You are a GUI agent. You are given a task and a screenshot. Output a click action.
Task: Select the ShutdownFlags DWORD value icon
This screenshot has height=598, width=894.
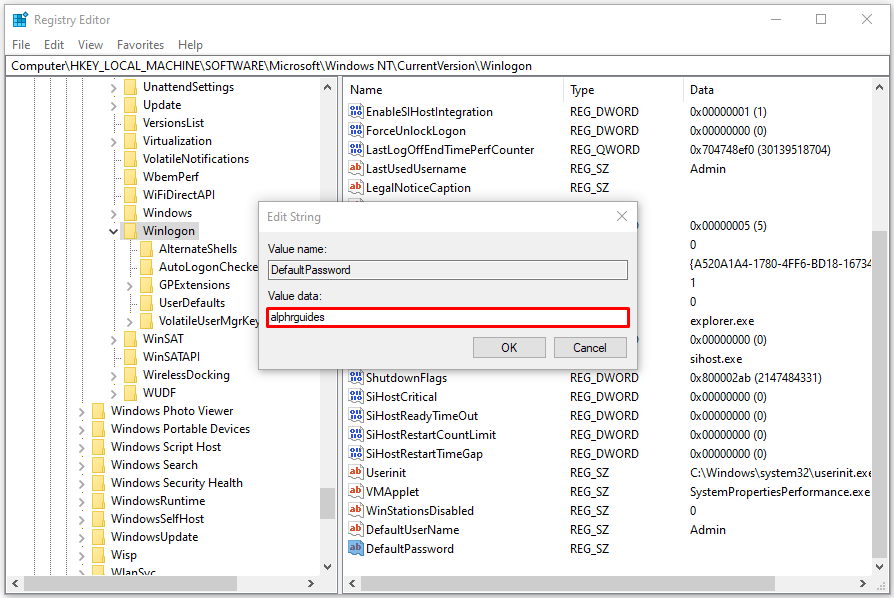(356, 377)
